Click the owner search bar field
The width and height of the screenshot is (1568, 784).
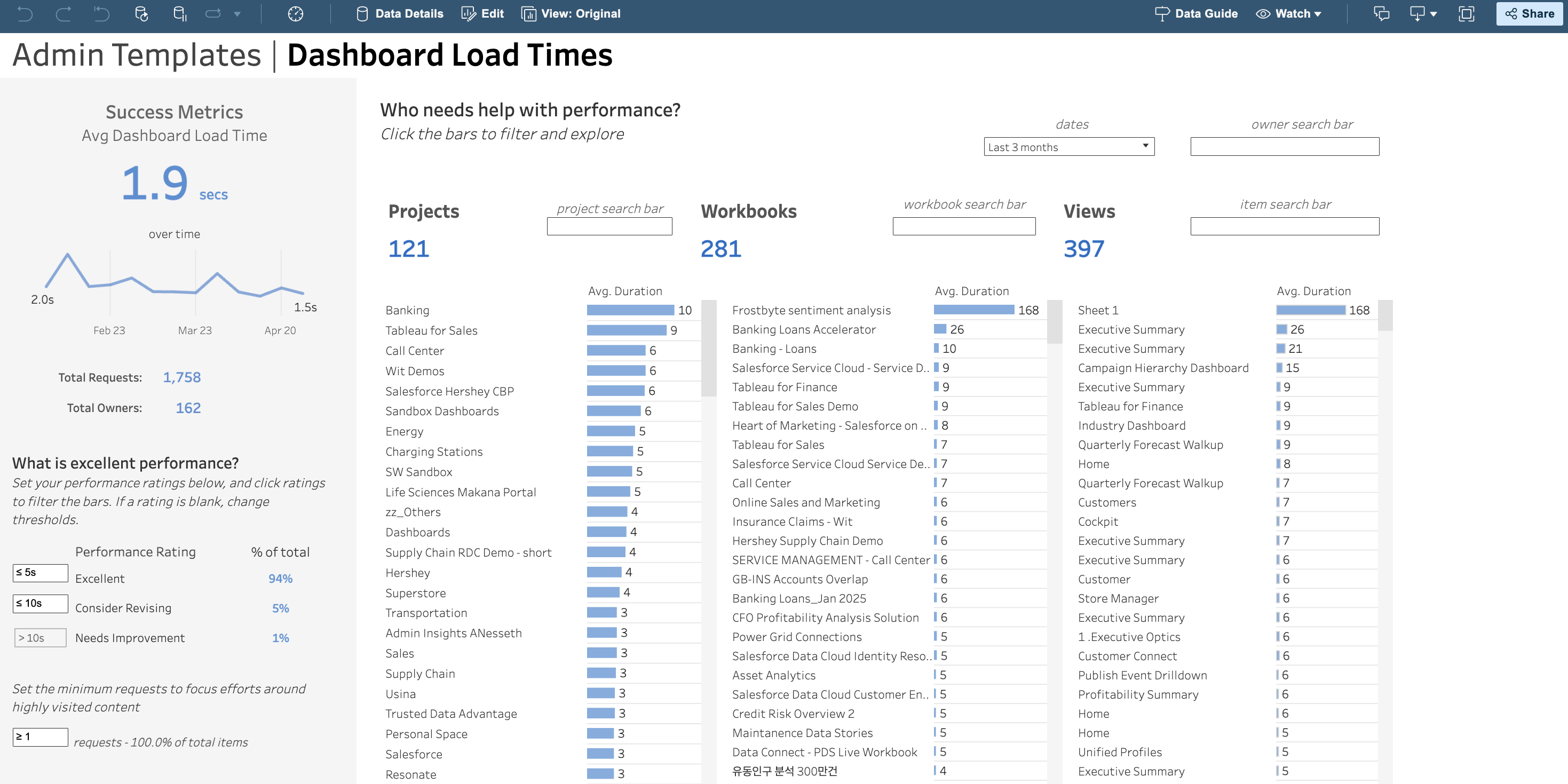click(1285, 147)
